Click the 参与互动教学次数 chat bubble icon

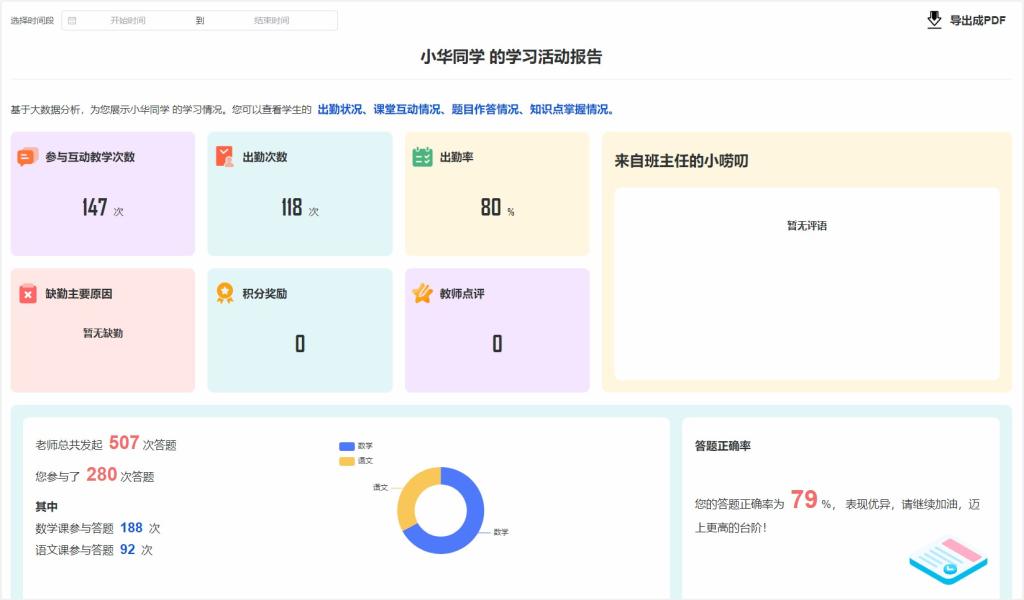[27, 157]
